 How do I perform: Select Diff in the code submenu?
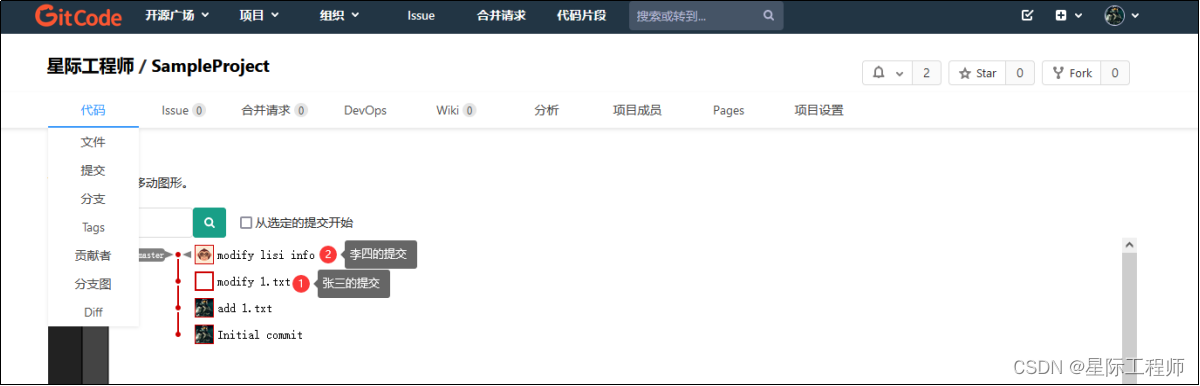tap(93, 312)
